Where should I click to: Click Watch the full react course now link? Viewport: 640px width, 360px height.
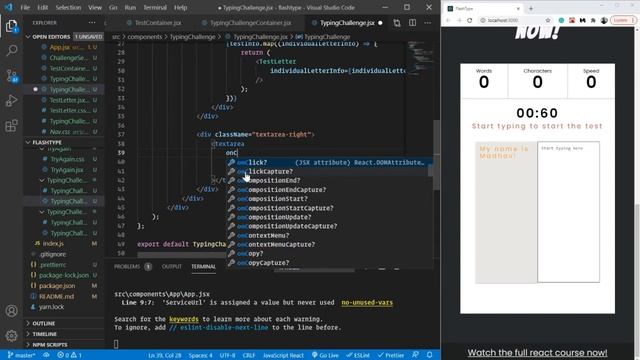click(x=537, y=352)
